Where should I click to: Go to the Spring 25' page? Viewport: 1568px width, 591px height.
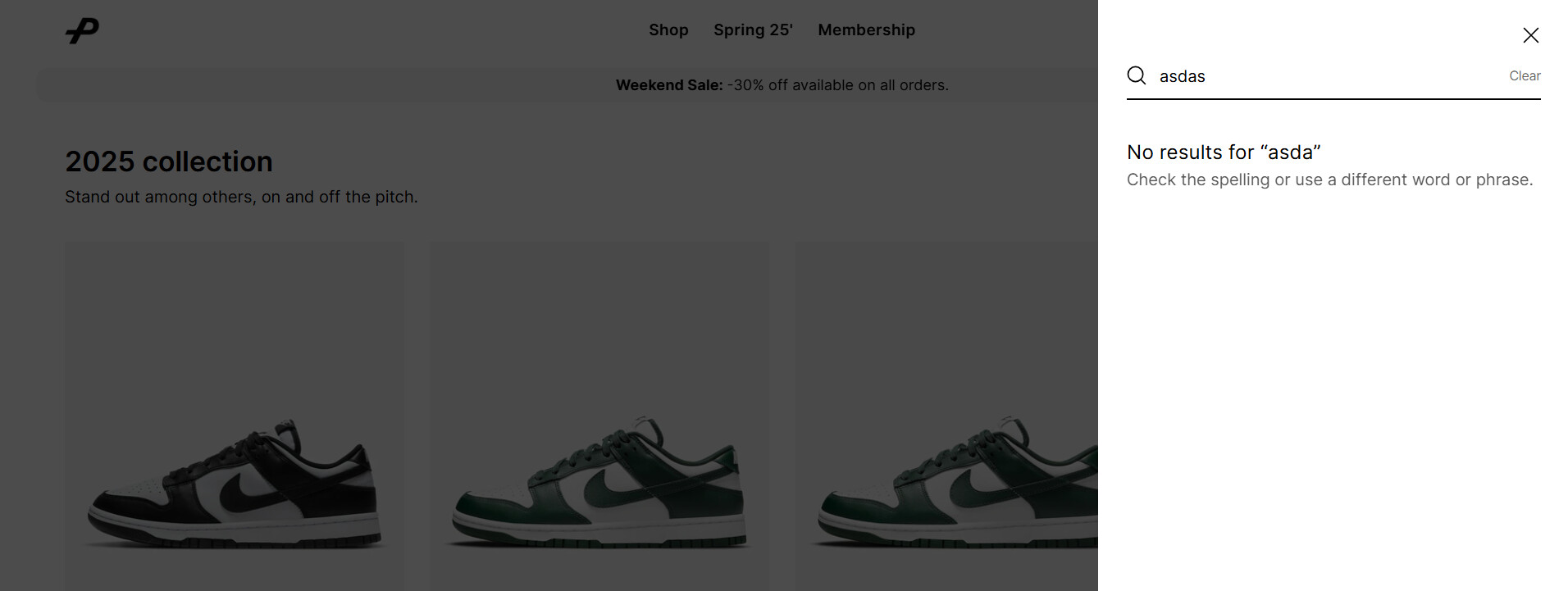(x=753, y=30)
